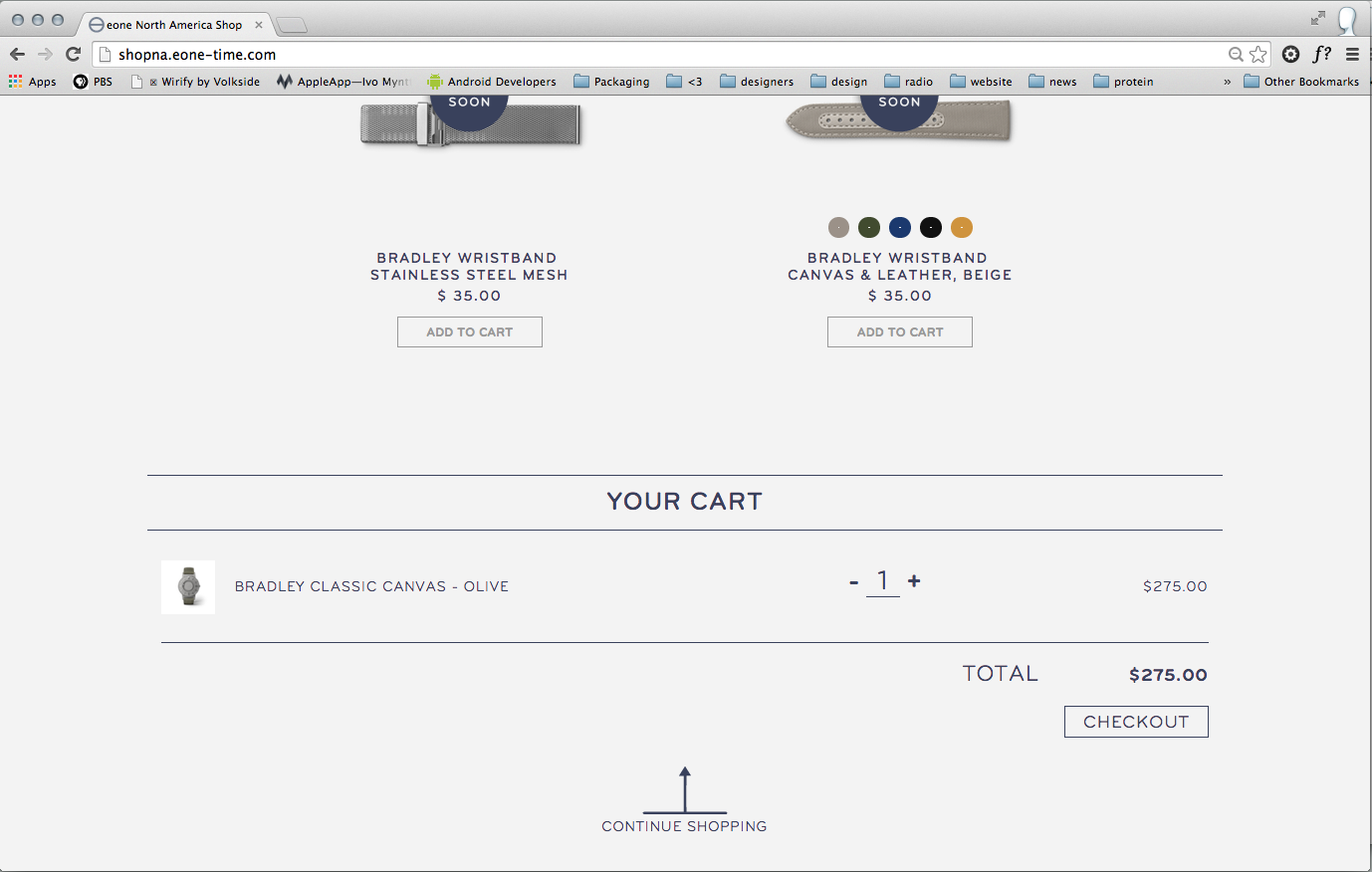
Task: Select the olive green wristband color swatch
Action: pyautogui.click(x=869, y=228)
